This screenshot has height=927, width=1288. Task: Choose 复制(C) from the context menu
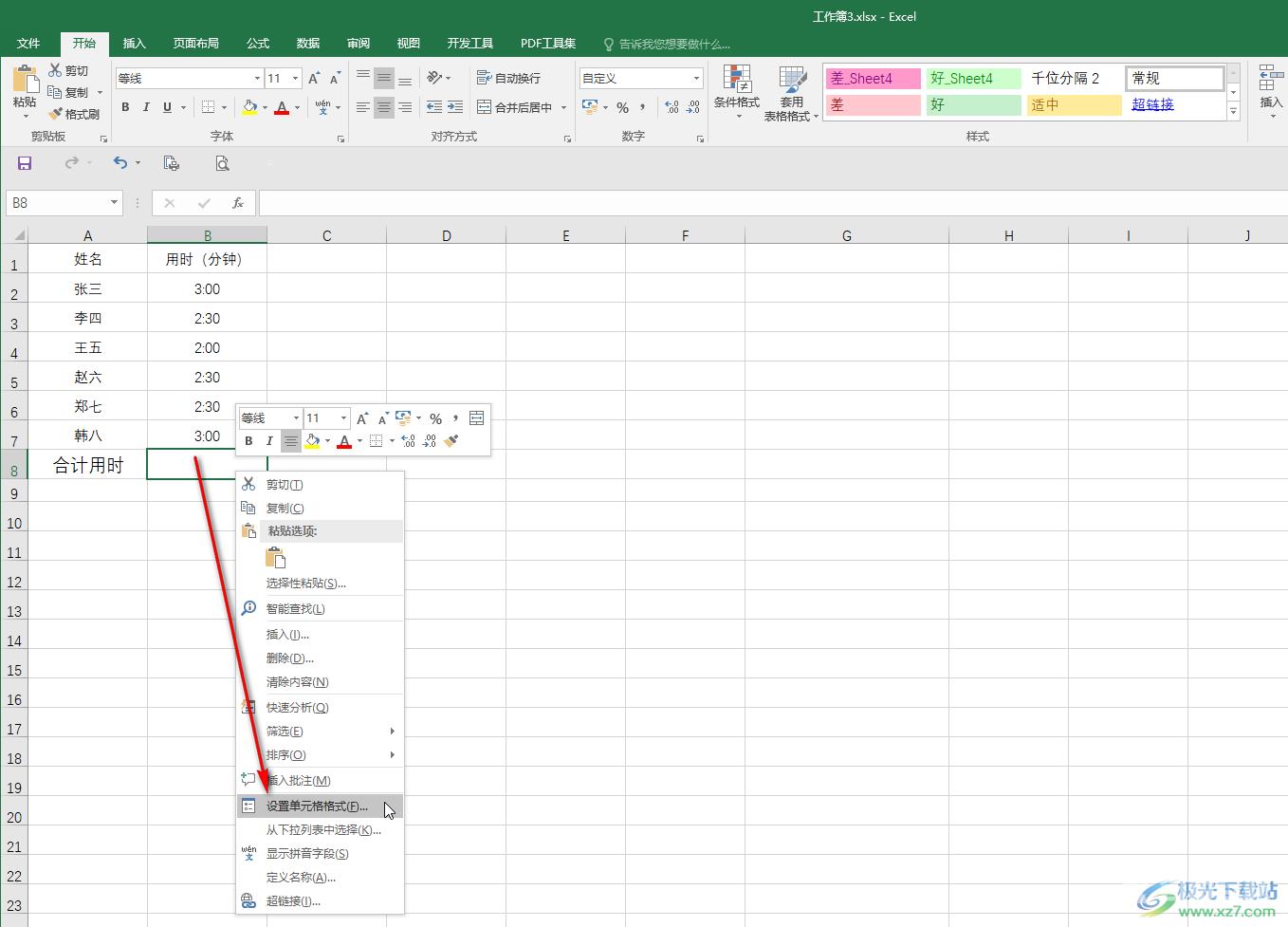pos(320,509)
